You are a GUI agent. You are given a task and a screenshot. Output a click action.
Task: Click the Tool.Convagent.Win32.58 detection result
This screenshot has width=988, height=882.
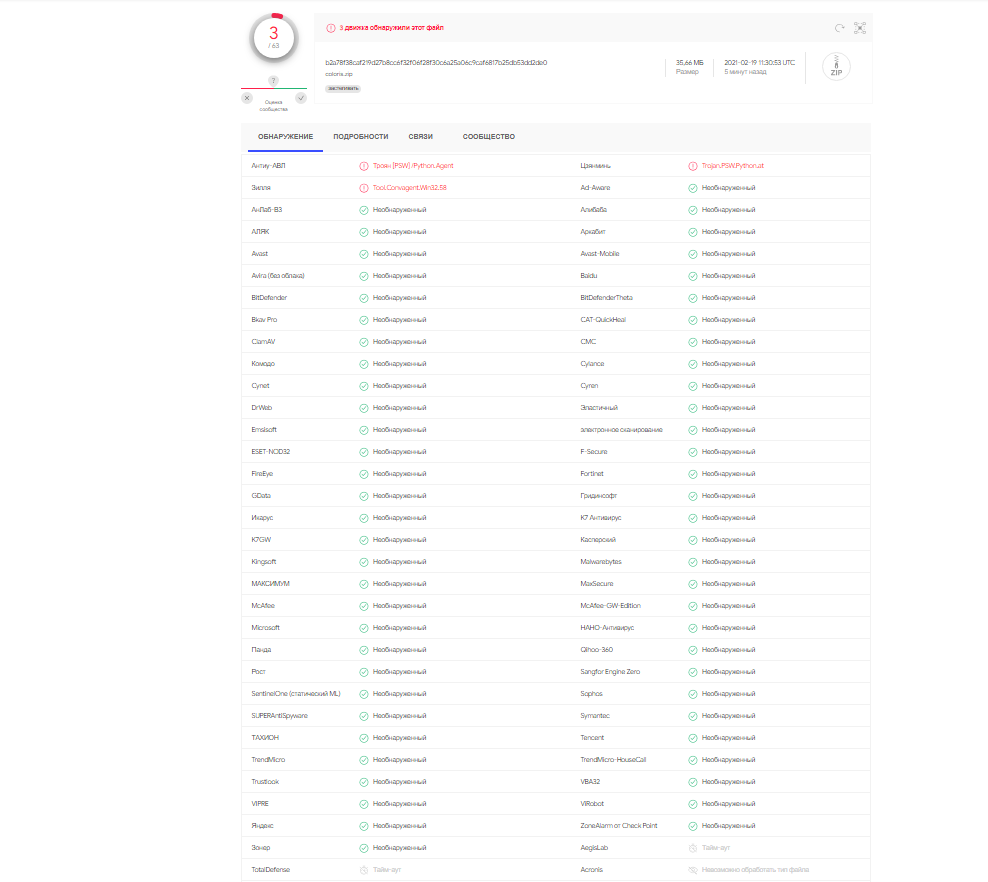(x=410, y=188)
